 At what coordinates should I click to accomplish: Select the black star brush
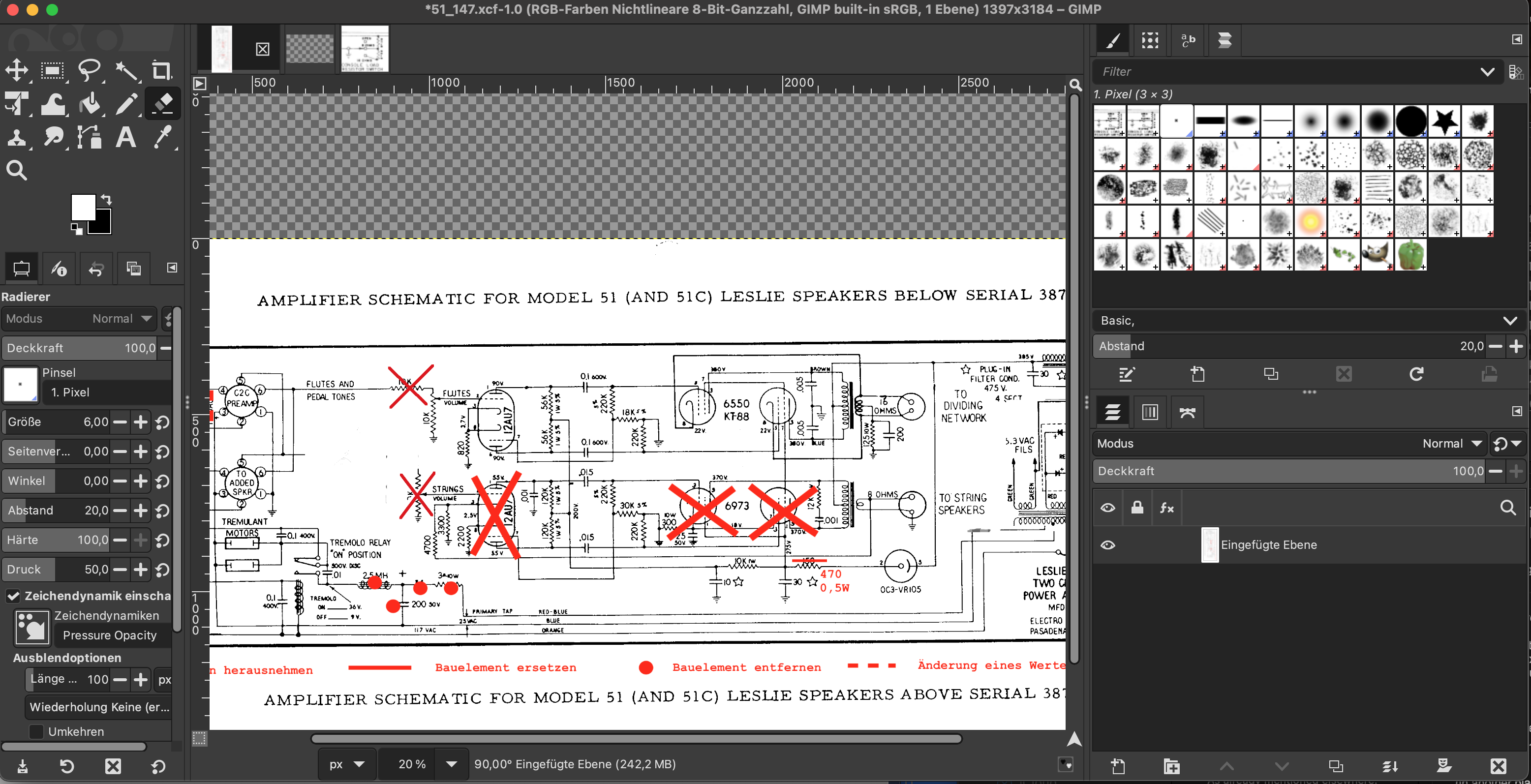point(1444,121)
